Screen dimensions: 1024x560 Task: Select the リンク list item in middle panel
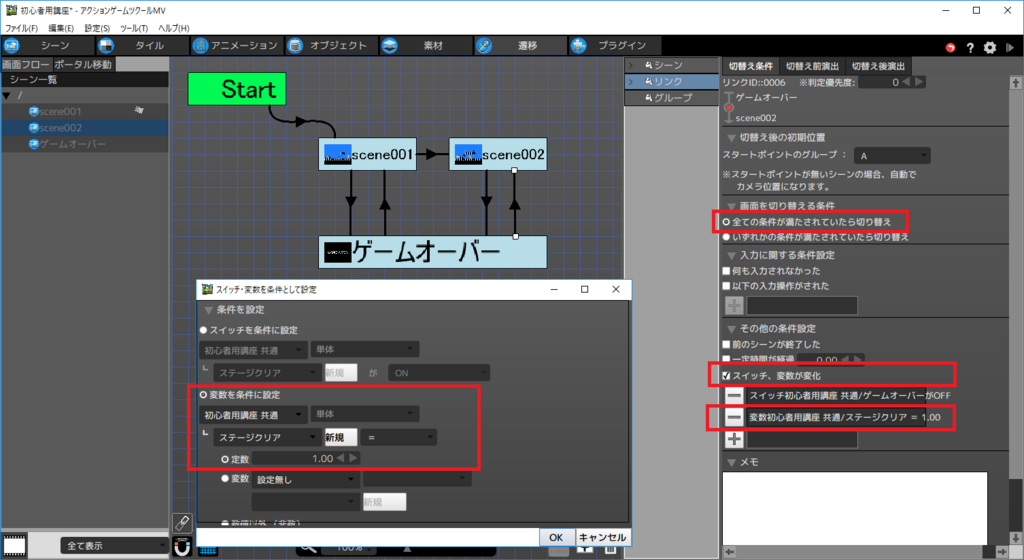coord(672,82)
